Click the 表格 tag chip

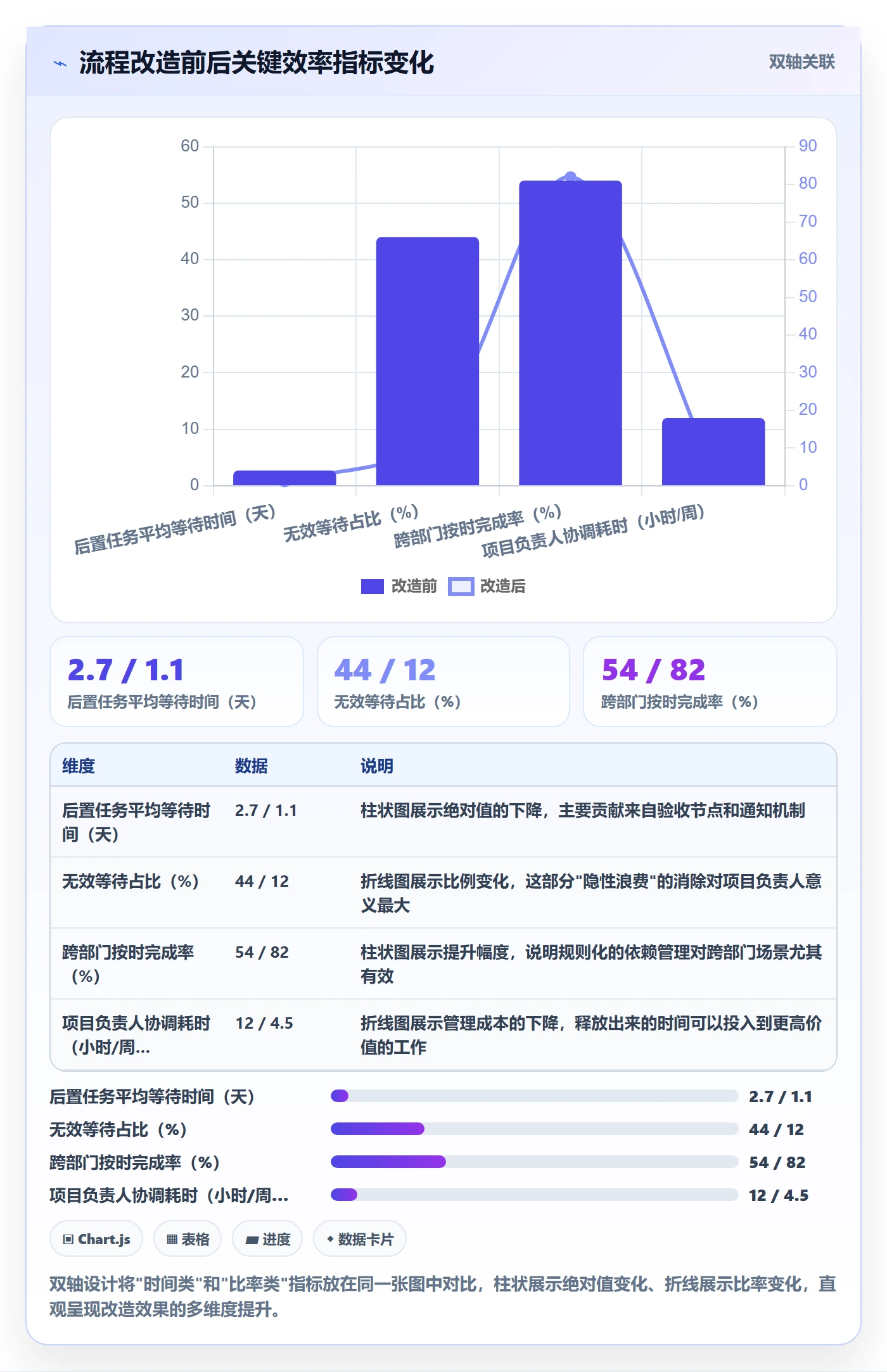188,1238
